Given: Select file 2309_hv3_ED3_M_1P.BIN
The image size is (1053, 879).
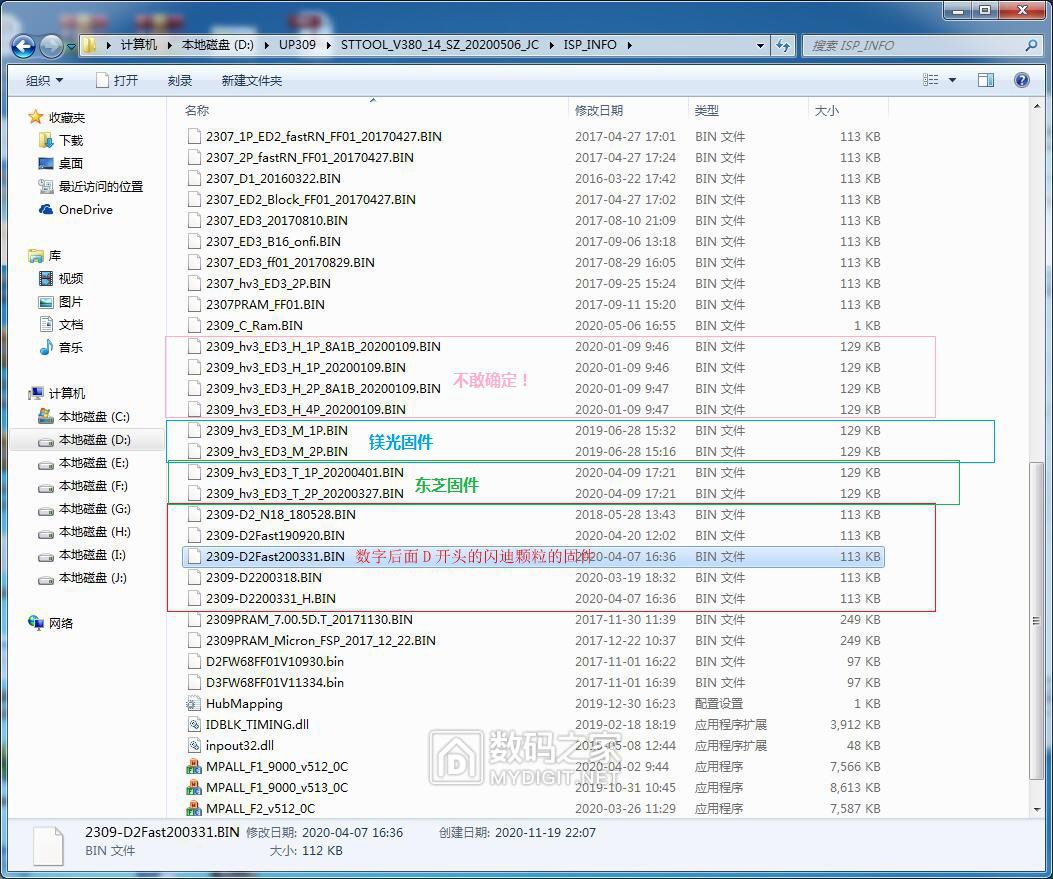Looking at the screenshot, I should [277, 430].
